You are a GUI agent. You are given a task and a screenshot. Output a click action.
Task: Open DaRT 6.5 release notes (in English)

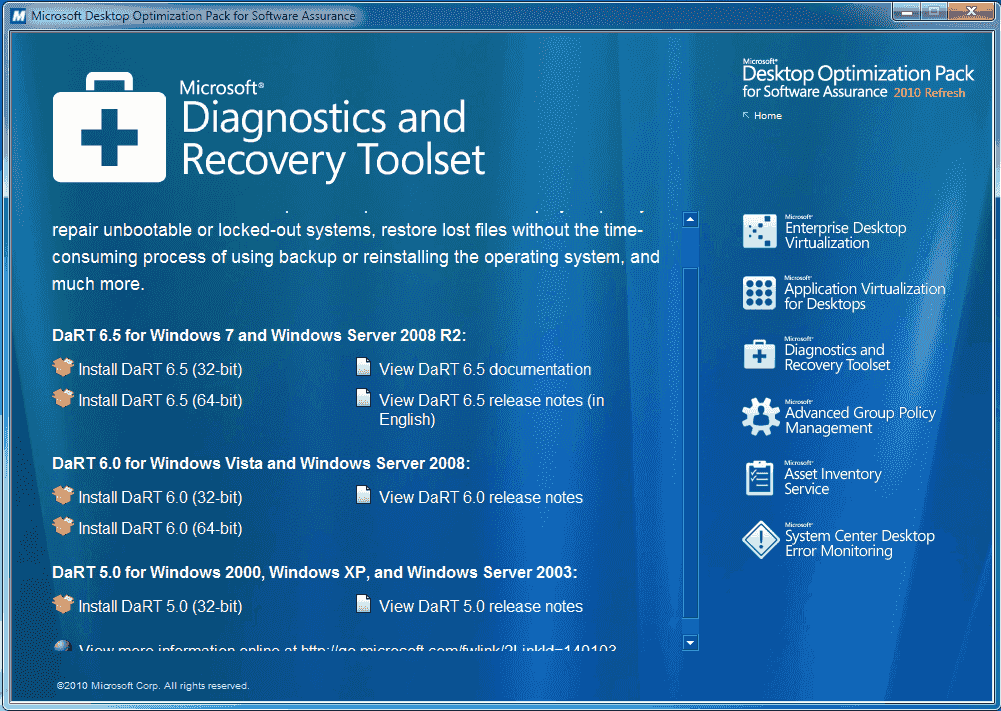point(492,410)
